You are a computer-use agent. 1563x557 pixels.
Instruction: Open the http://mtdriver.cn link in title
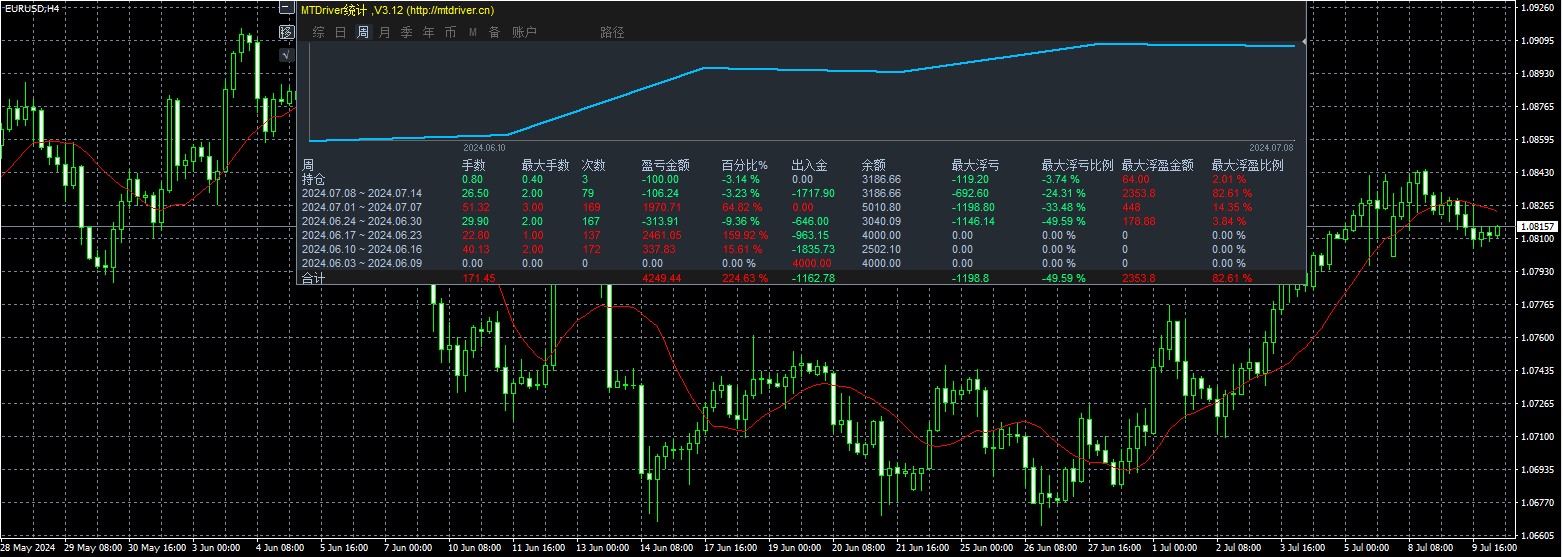point(450,10)
